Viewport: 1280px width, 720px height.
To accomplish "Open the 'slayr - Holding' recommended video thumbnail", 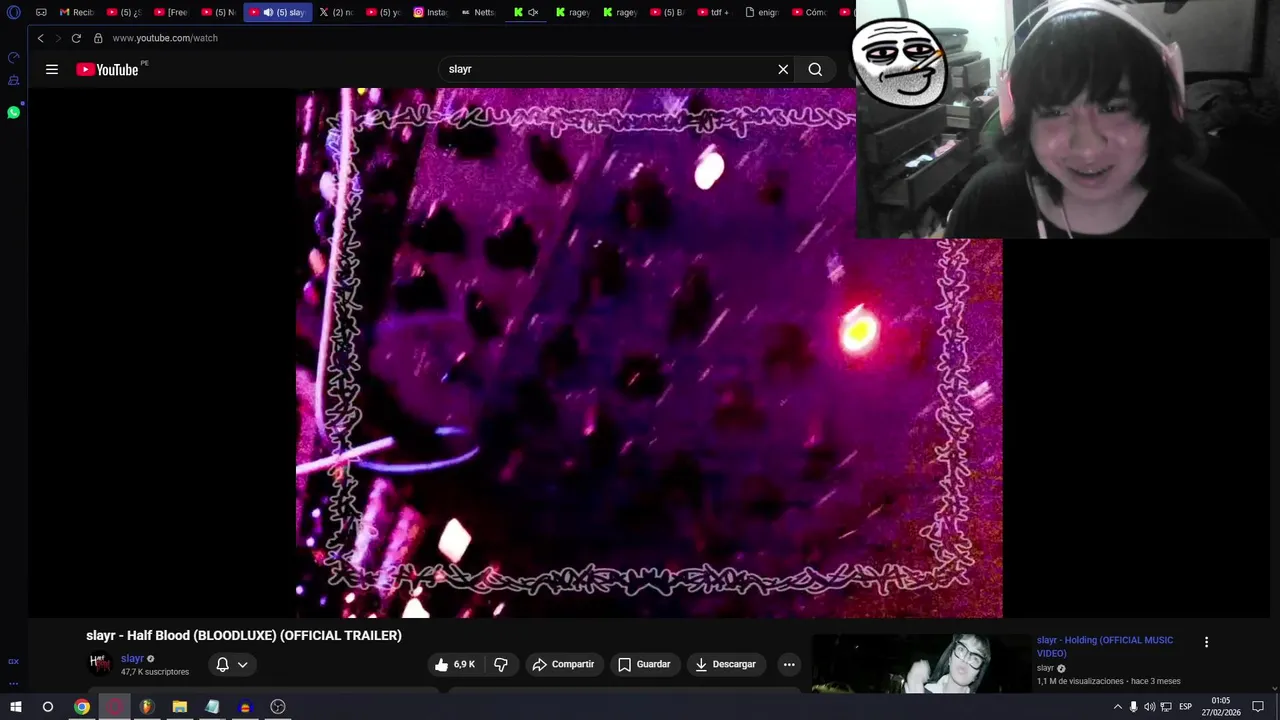I will [920, 663].
